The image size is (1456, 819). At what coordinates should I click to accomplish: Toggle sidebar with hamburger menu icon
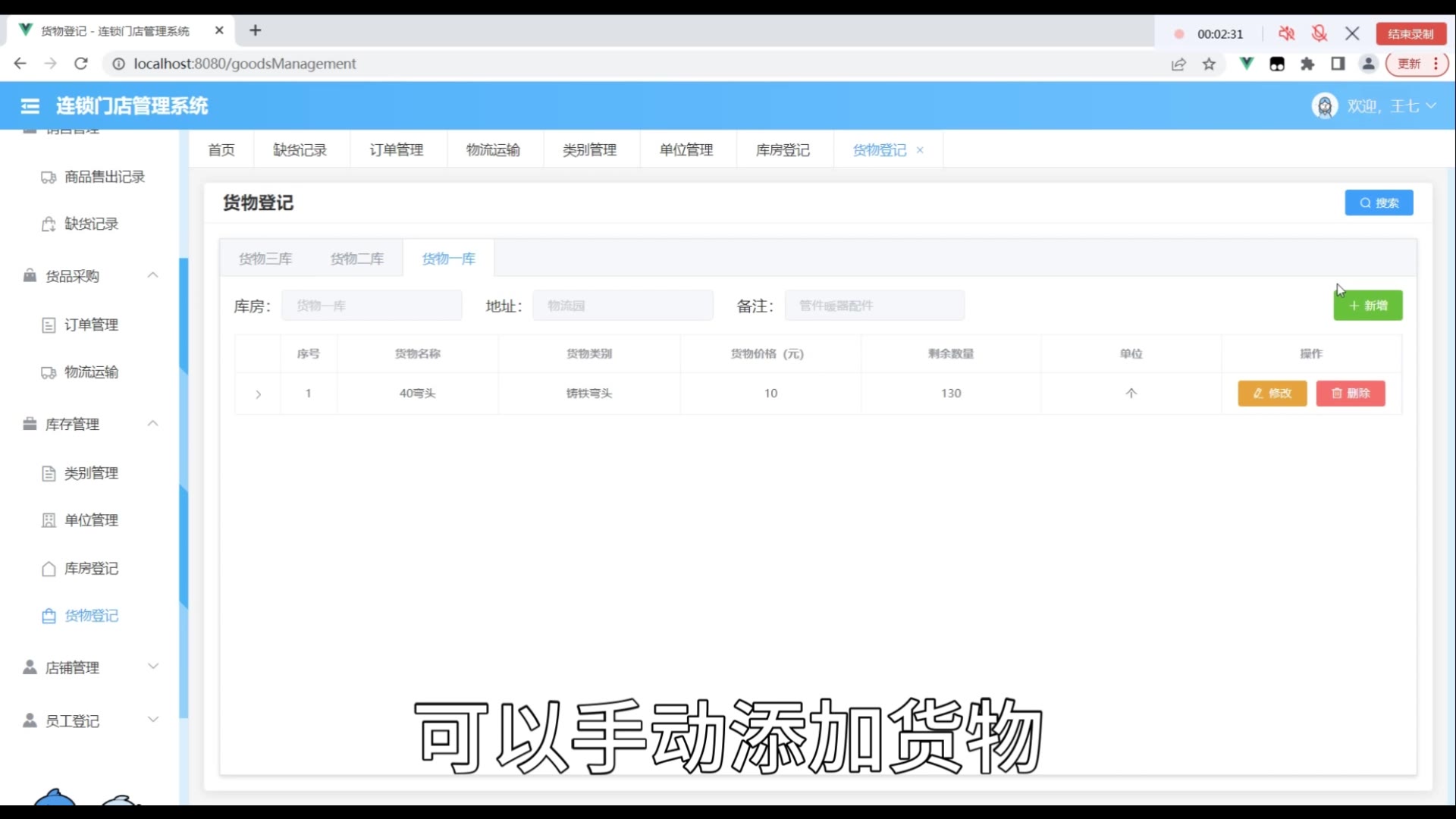30,106
